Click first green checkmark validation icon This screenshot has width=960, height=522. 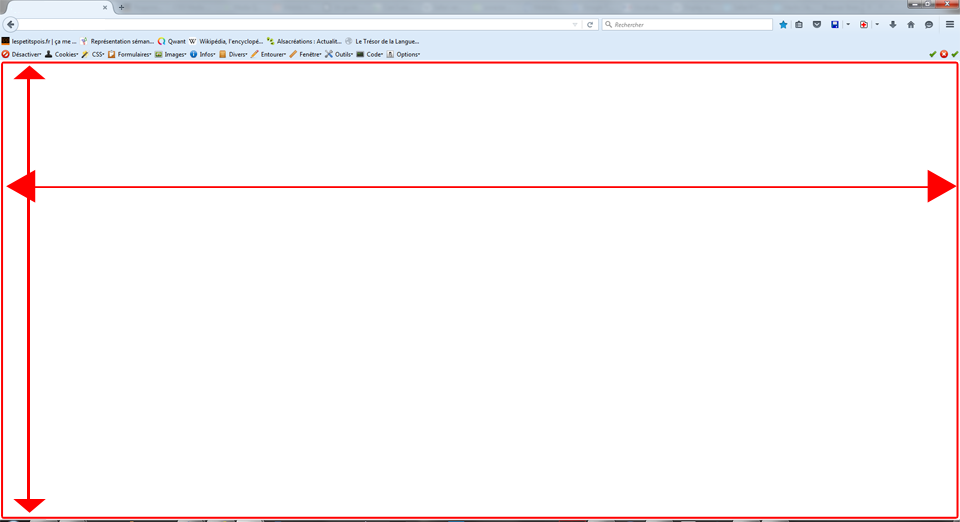(x=932, y=54)
